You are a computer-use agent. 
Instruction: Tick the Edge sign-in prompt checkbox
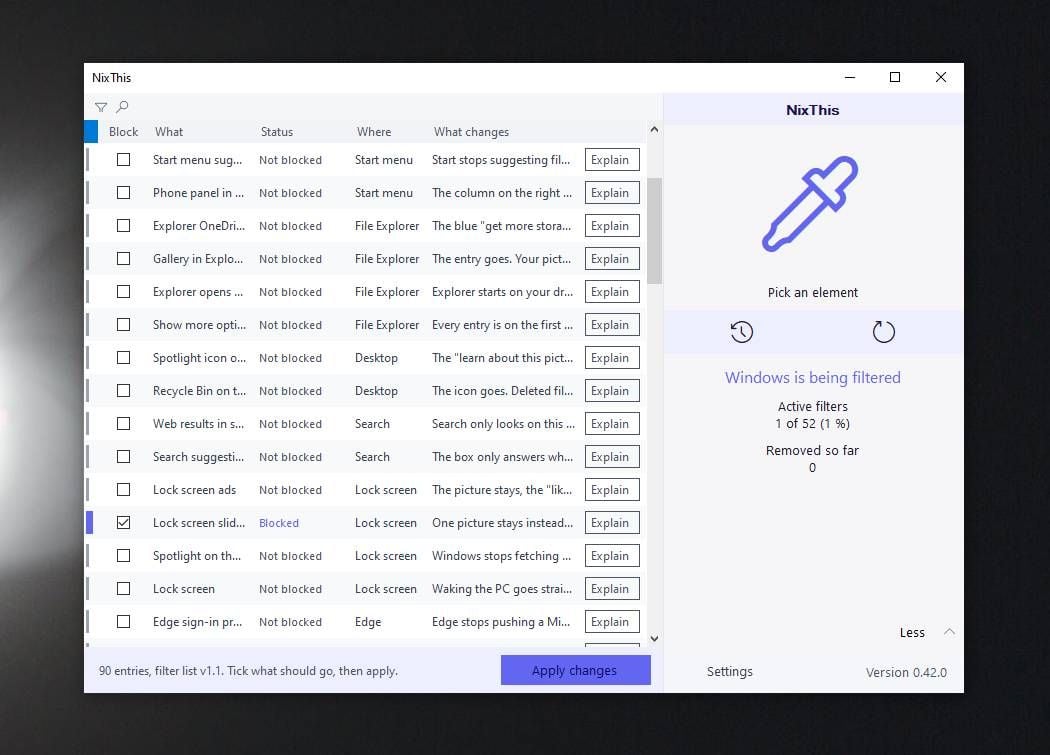coord(123,622)
